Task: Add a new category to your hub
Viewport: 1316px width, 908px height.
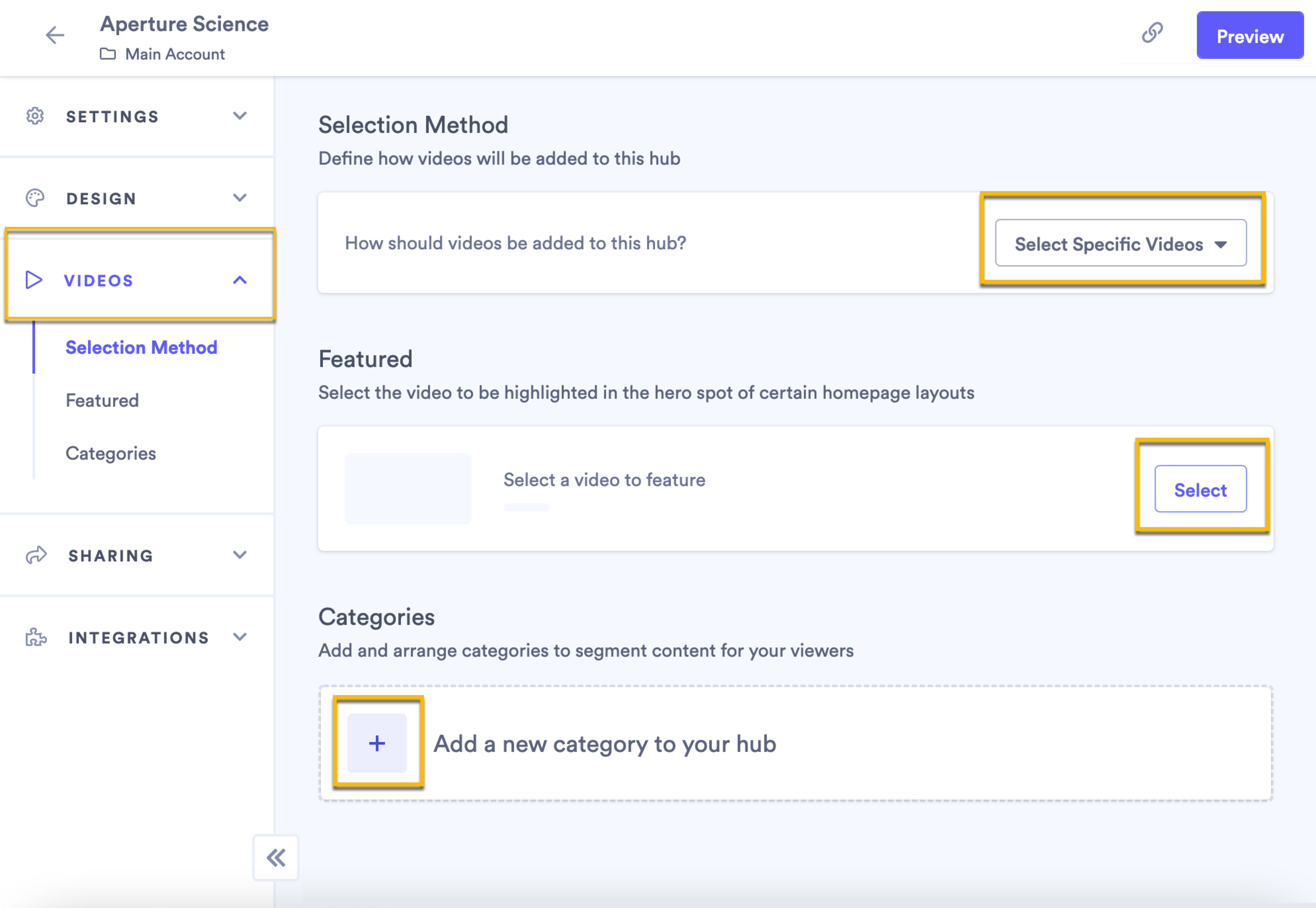Action: point(377,743)
